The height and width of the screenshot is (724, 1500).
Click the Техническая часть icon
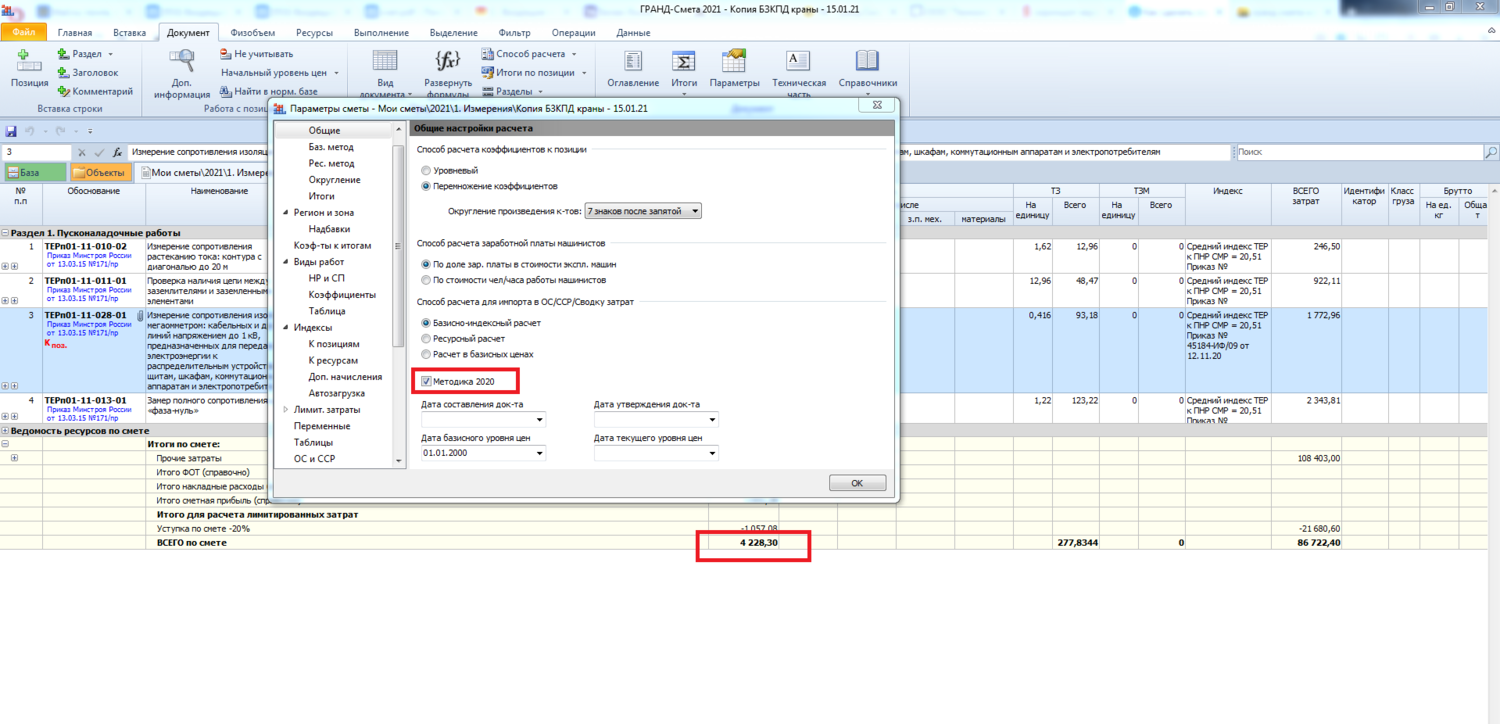[798, 62]
